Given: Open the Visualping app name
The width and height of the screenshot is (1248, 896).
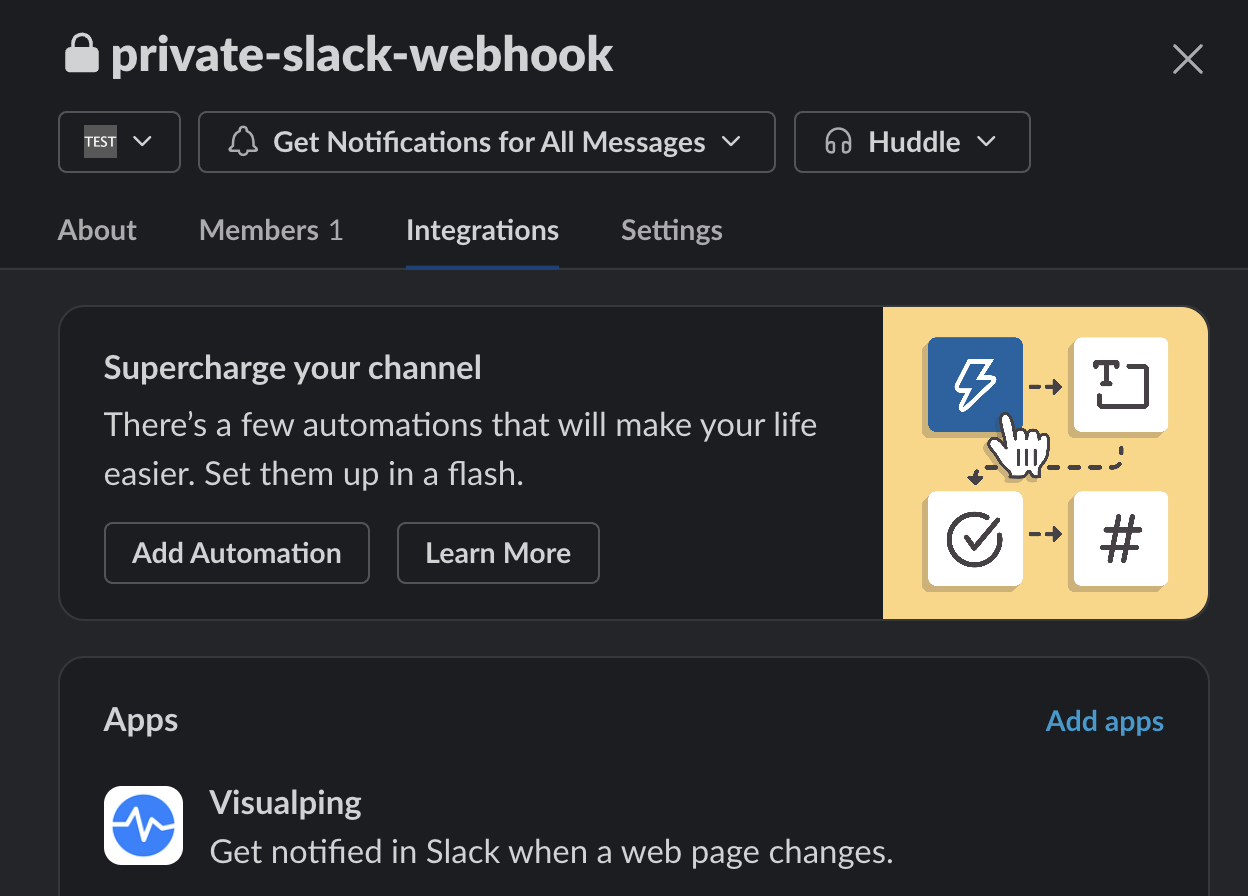Looking at the screenshot, I should [x=286, y=802].
